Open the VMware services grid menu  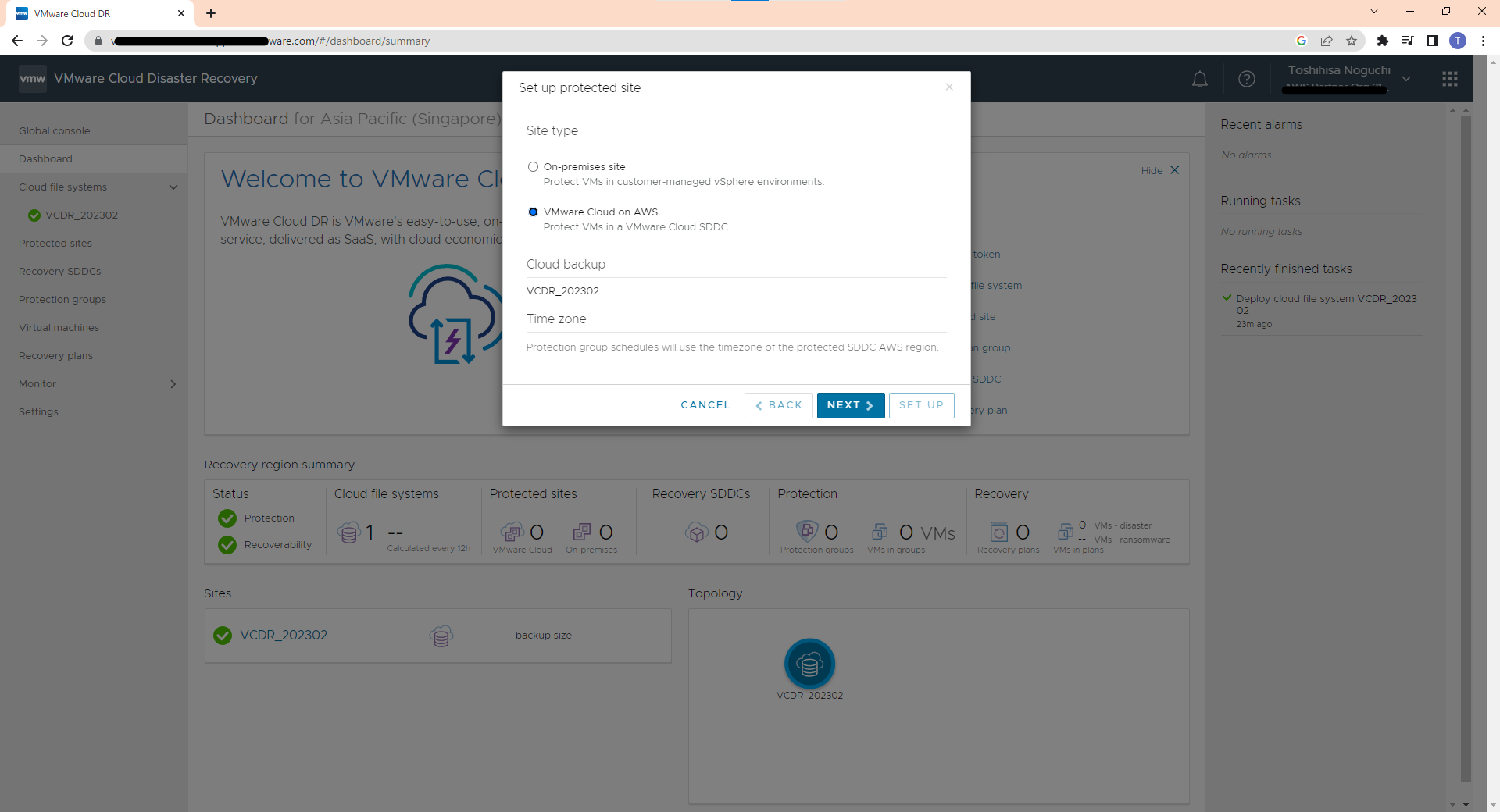tap(1450, 79)
